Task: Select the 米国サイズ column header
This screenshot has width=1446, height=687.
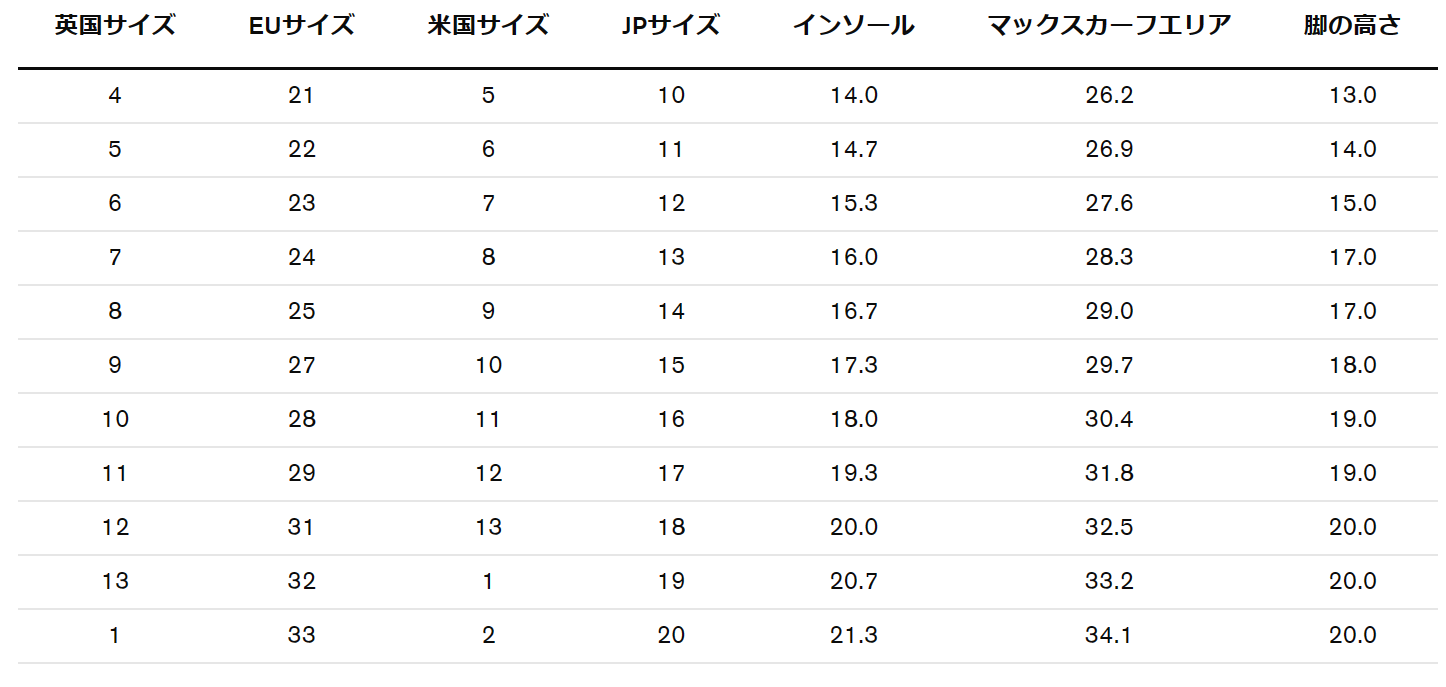Action: click(x=488, y=26)
